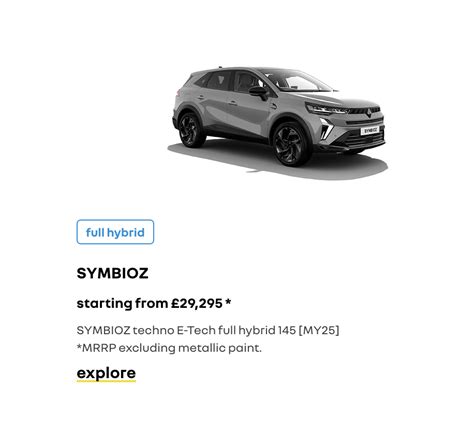This screenshot has width=474, height=437.
Task: Click the car's side mirror
Action: 258,91
